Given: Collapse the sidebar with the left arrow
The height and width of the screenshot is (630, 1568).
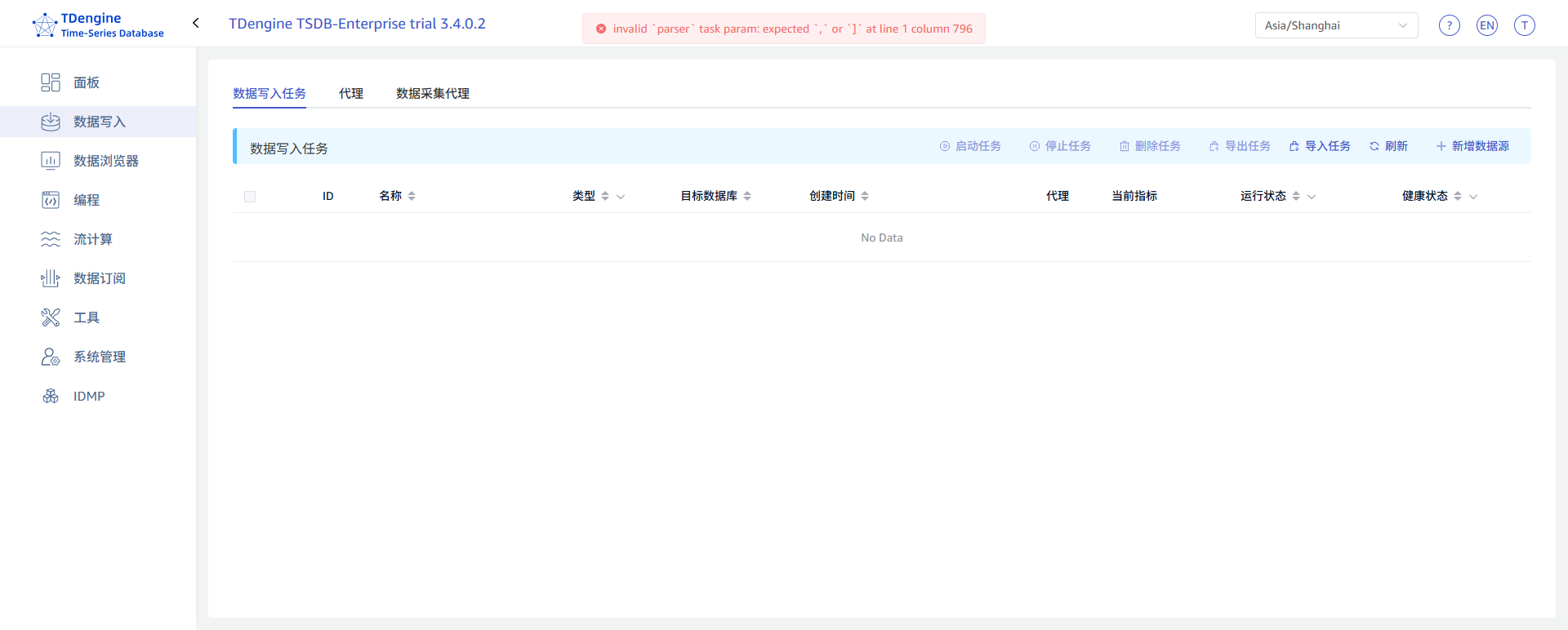Looking at the screenshot, I should (196, 23).
